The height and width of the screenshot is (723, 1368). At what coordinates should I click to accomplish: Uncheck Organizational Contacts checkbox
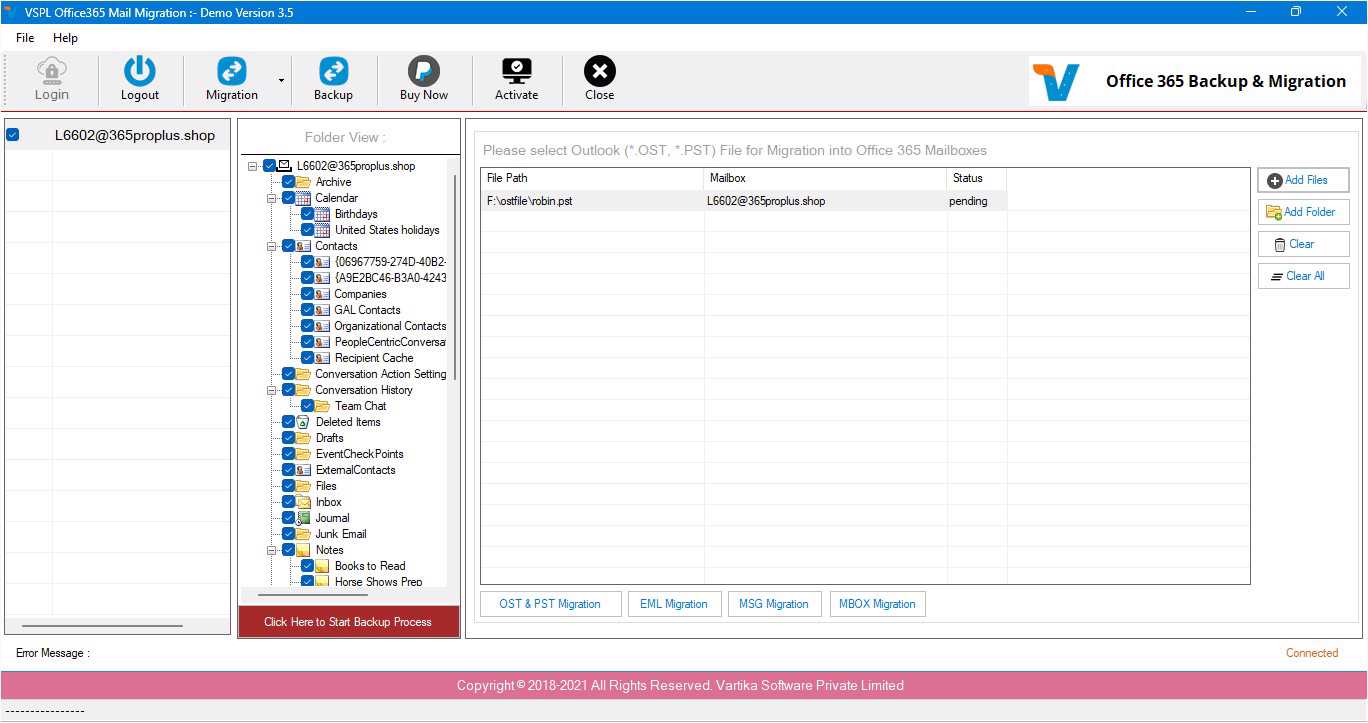tap(307, 326)
